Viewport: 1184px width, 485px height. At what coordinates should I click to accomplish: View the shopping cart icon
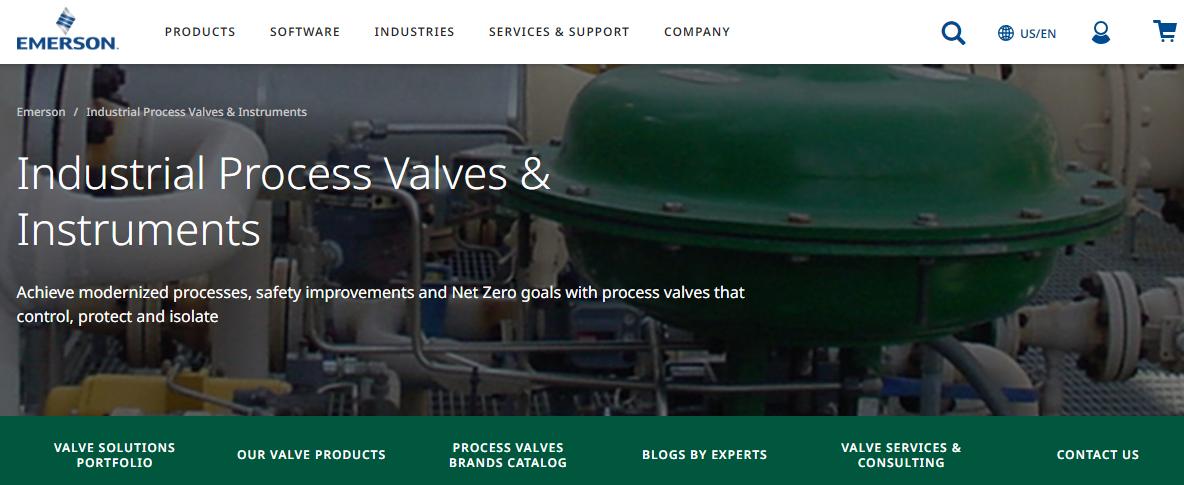[1164, 32]
